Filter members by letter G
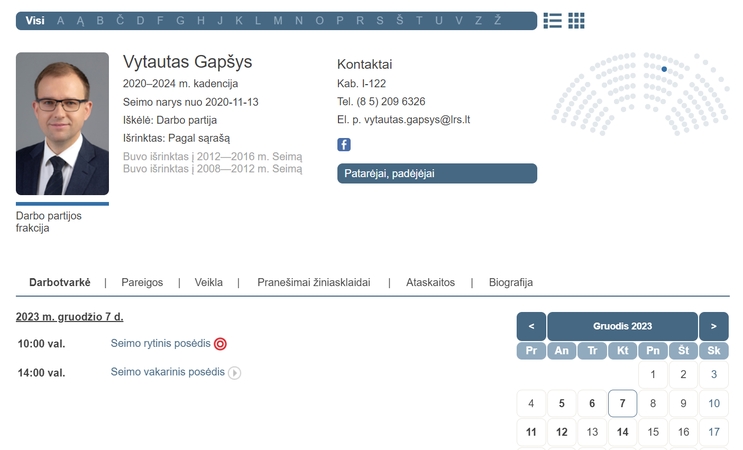Screen dimensions: 743x450 [180, 20]
